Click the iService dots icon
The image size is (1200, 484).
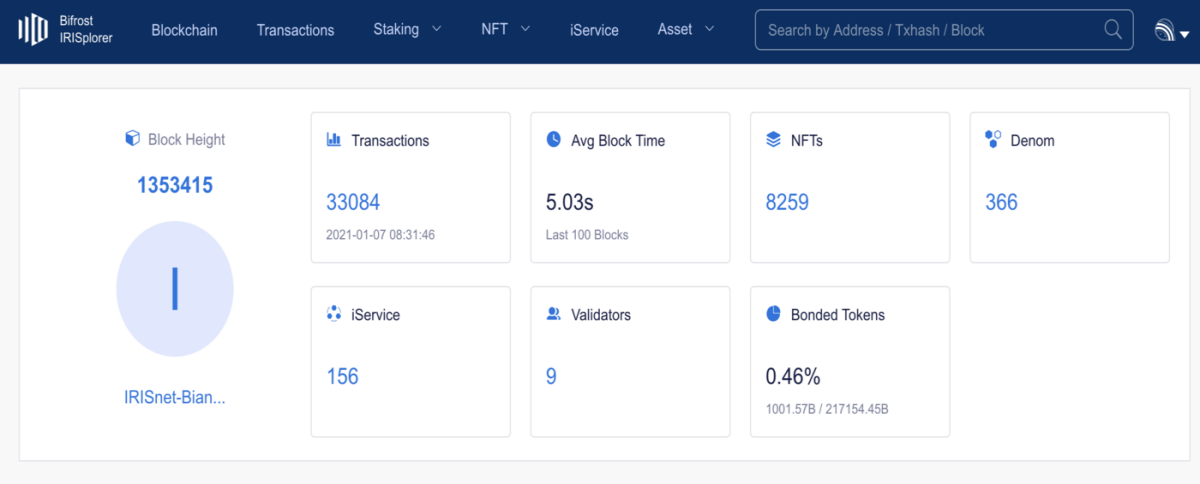[x=334, y=314]
